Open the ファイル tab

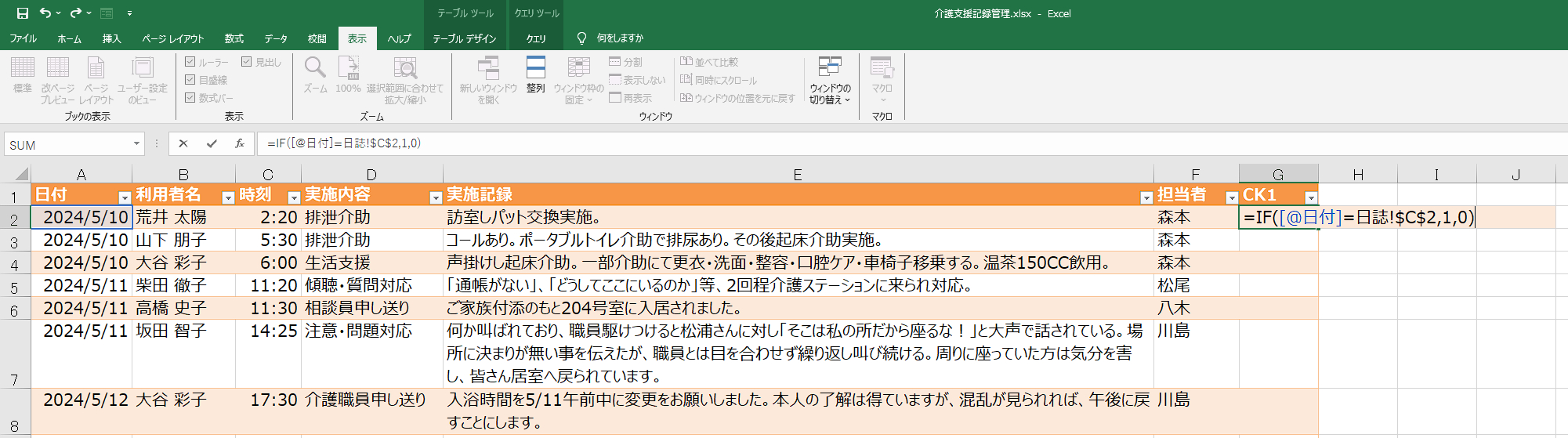tap(24, 38)
